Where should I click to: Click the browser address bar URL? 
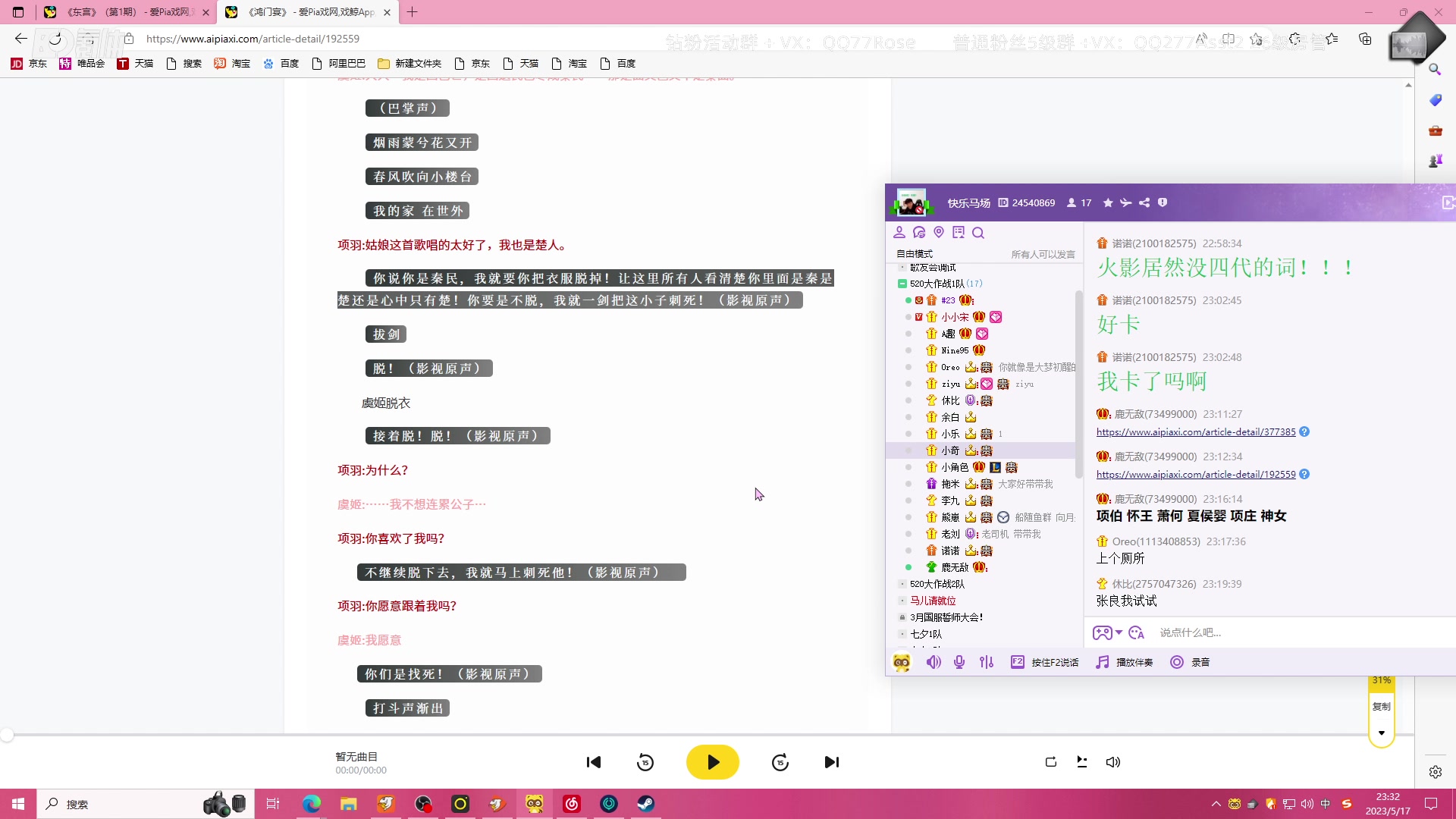click(253, 39)
